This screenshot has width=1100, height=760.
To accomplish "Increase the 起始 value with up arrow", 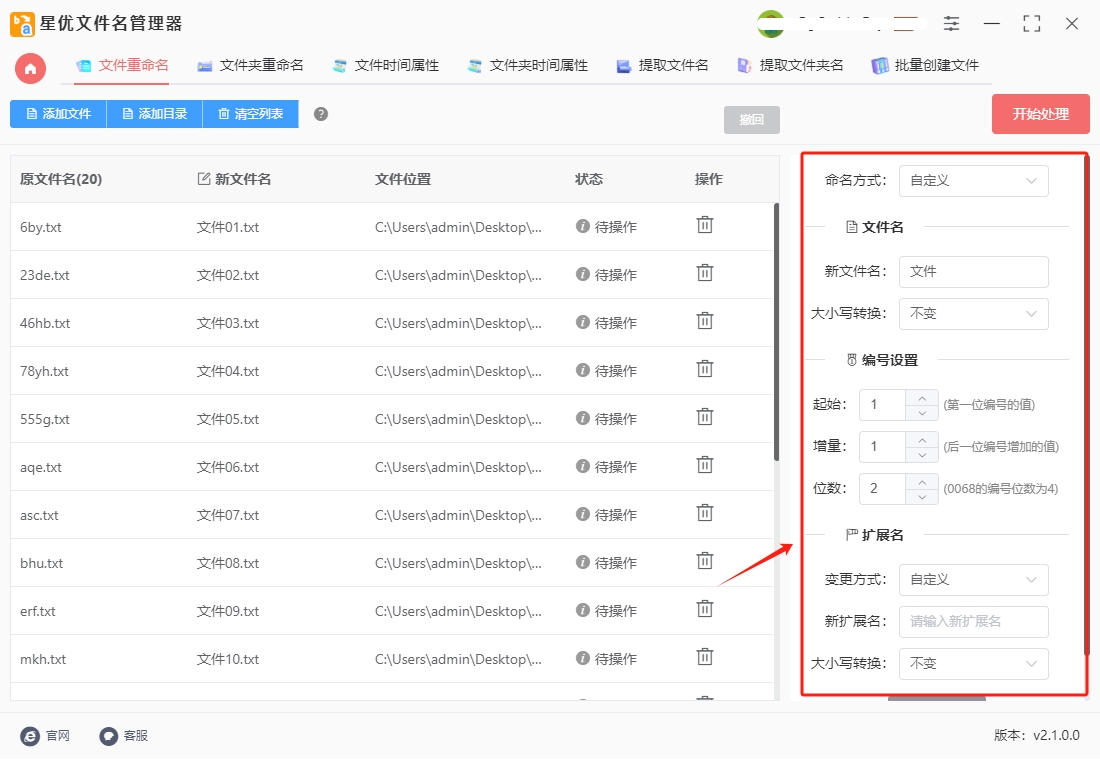I will coord(922,398).
